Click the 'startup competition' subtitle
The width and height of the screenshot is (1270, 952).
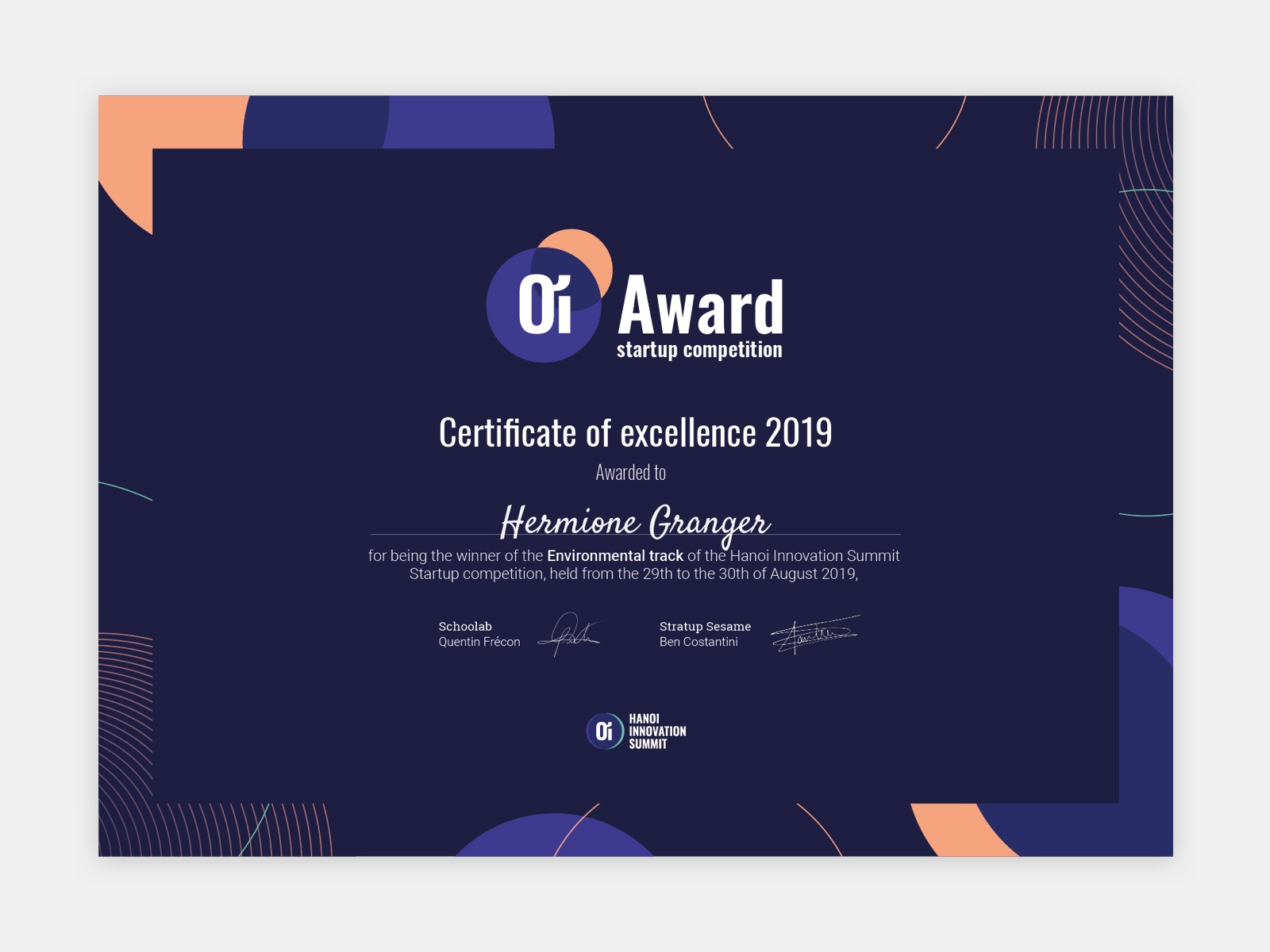pyautogui.click(x=699, y=350)
